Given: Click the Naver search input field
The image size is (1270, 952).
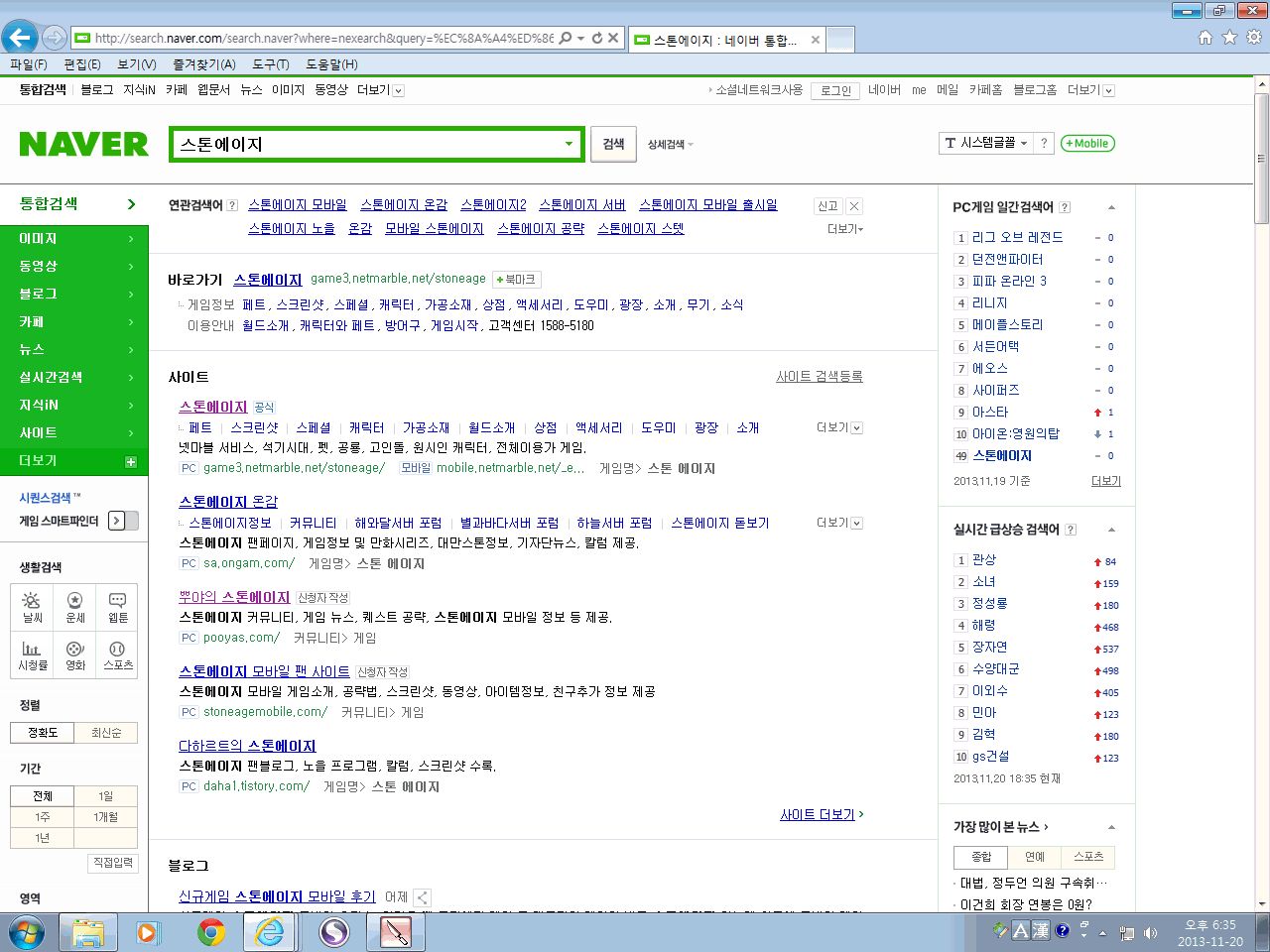Looking at the screenshot, I should (x=367, y=145).
